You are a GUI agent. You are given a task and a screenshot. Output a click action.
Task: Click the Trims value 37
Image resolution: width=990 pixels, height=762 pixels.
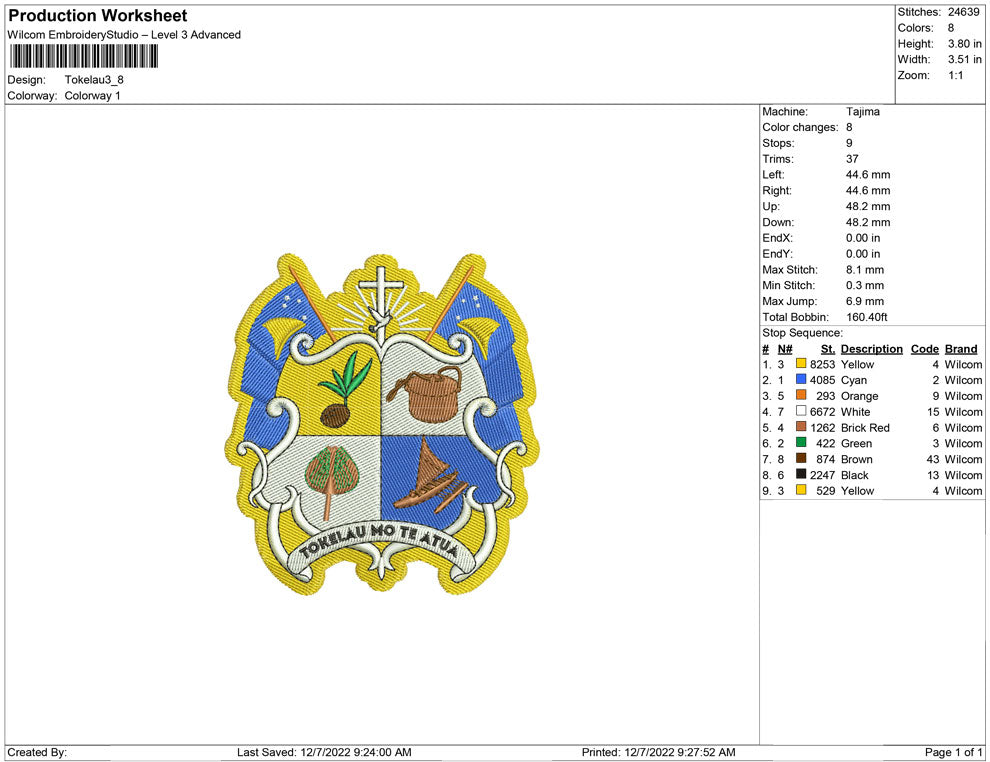click(852, 159)
